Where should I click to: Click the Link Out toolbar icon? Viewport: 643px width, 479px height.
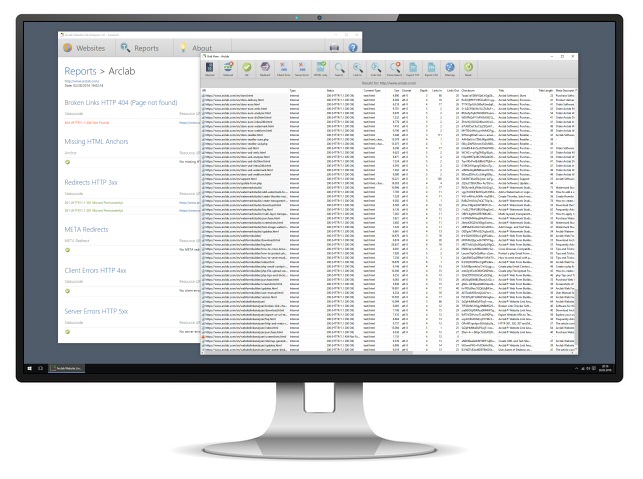pyautogui.click(x=376, y=68)
